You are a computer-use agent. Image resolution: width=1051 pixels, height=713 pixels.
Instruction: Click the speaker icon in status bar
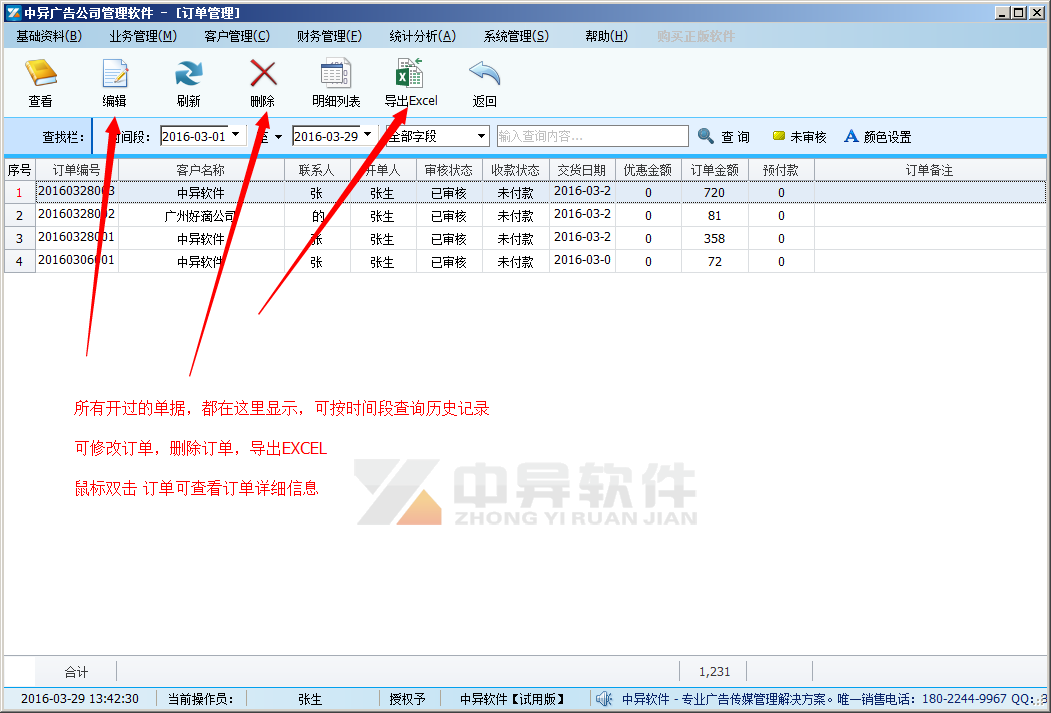(604, 700)
